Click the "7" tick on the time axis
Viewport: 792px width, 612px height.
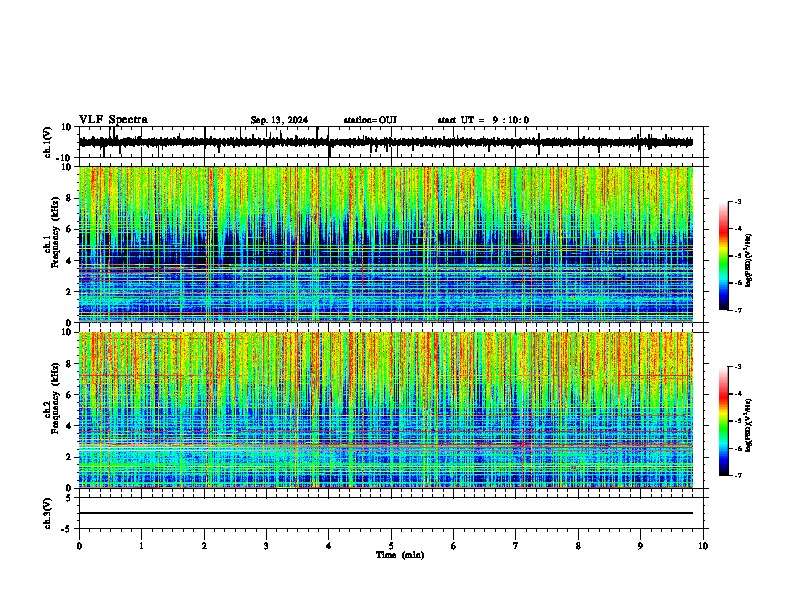point(516,546)
